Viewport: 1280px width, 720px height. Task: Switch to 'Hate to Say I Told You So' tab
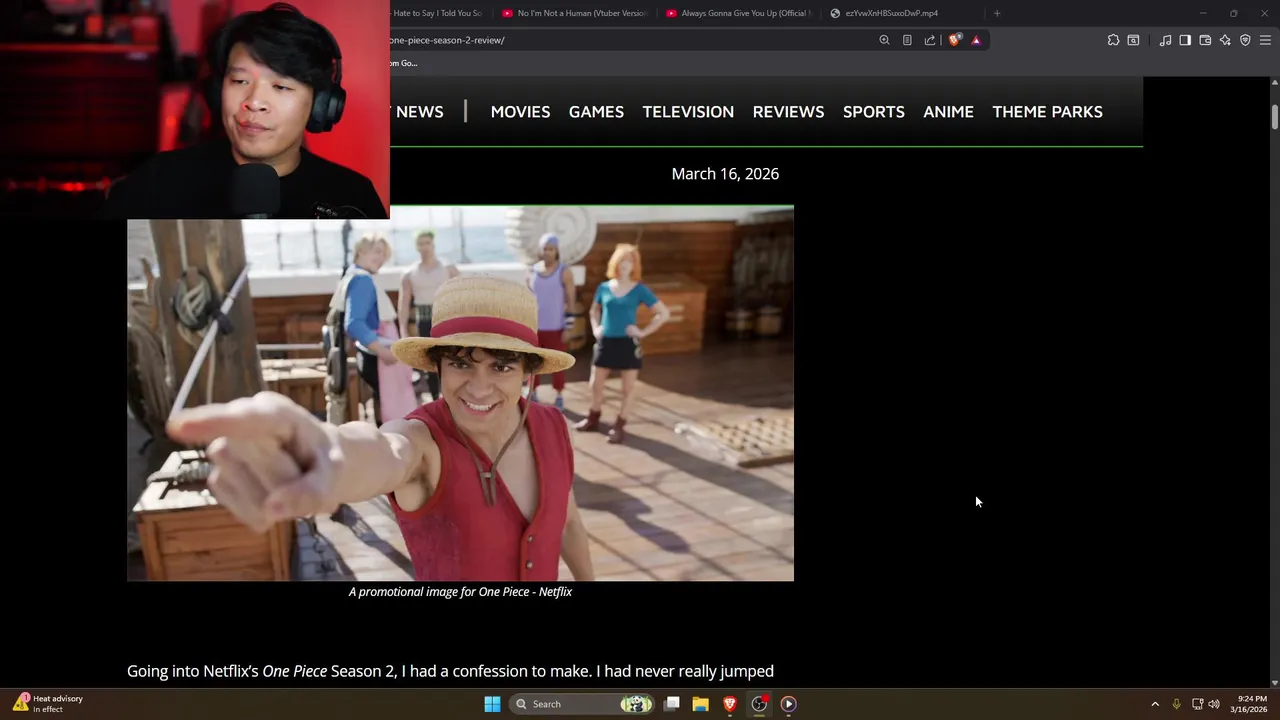[440, 13]
